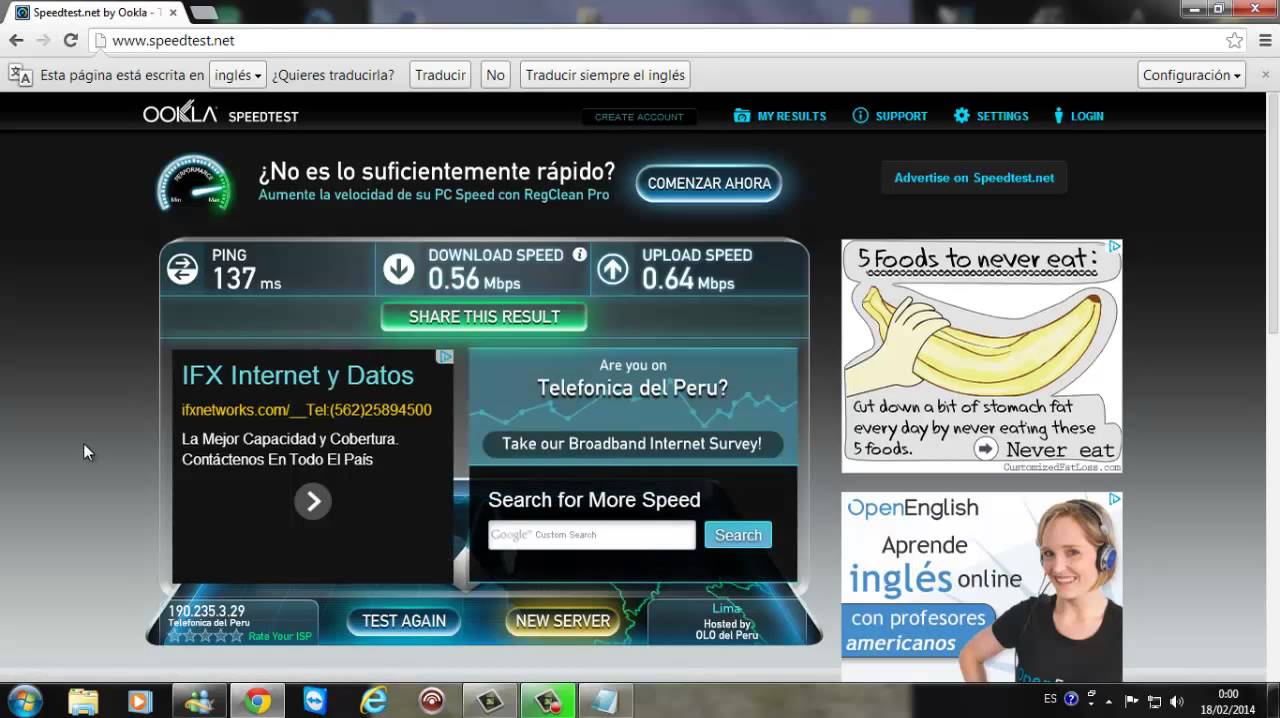The width and height of the screenshot is (1280, 718).
Task: Open the inglés language dropdown
Action: click(x=238, y=75)
